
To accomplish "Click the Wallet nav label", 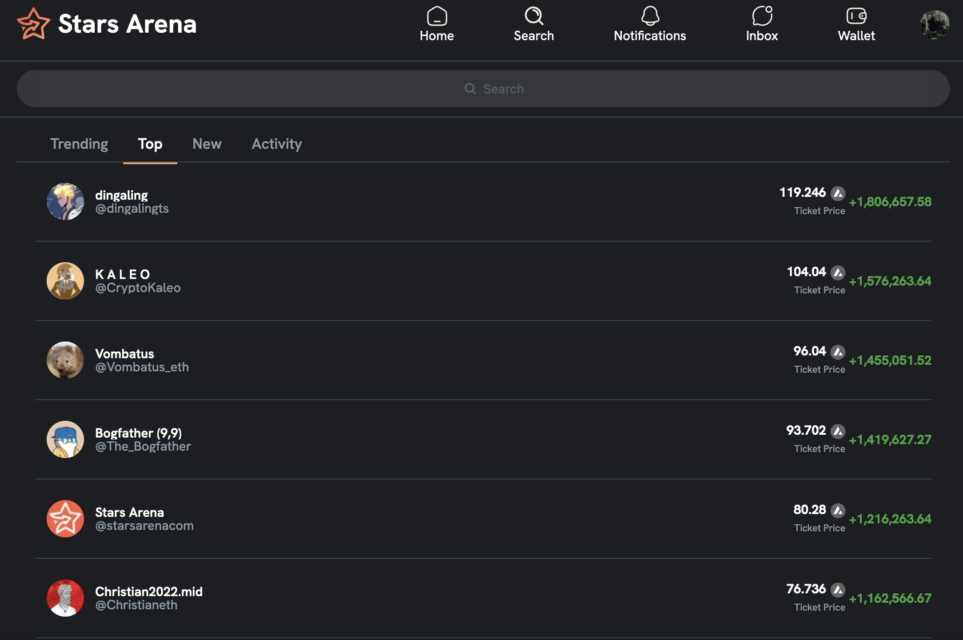I will (856, 36).
